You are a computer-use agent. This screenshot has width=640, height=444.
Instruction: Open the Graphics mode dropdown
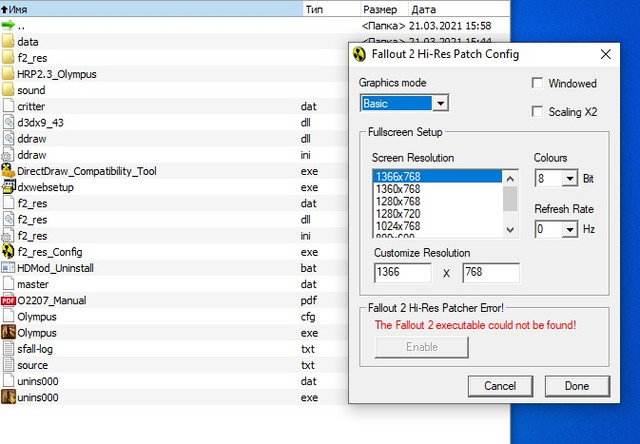440,103
